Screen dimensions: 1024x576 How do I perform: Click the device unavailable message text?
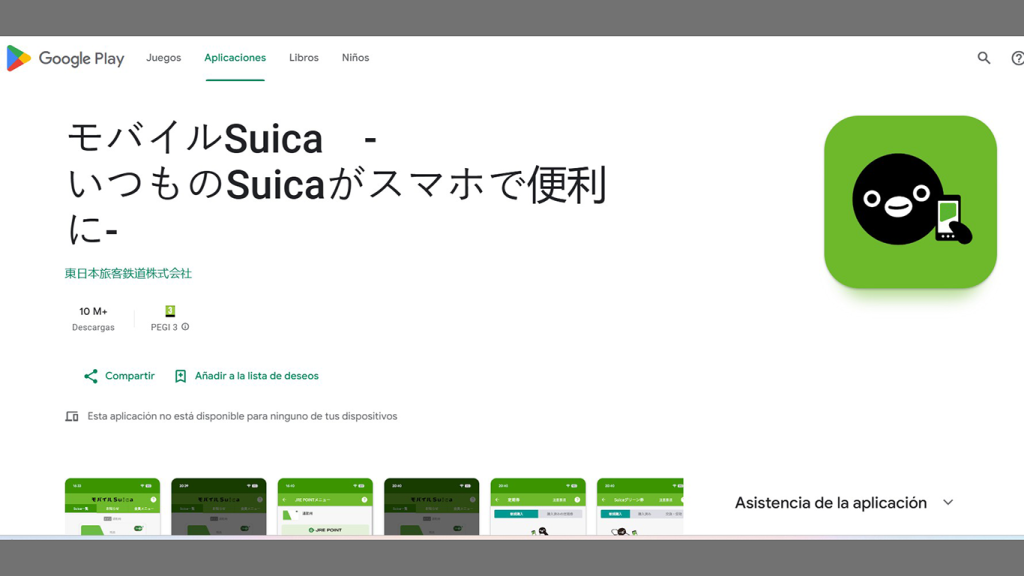(242, 416)
